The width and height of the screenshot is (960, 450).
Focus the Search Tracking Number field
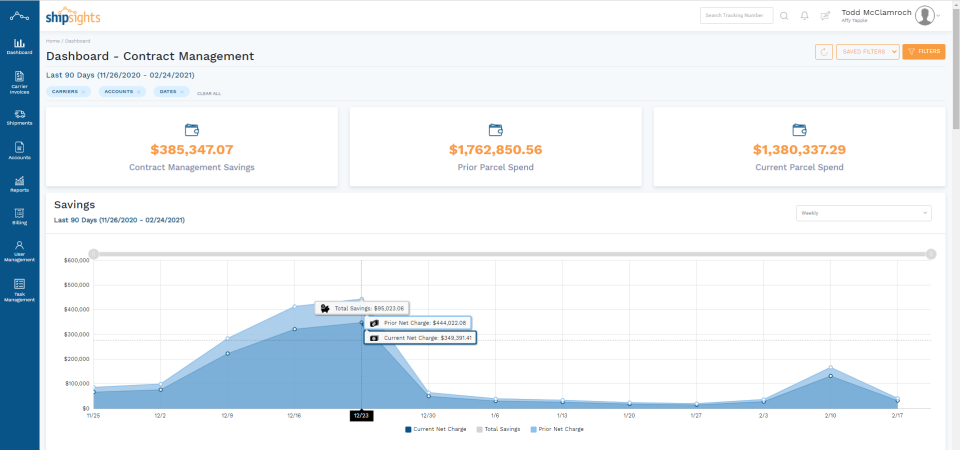click(737, 15)
